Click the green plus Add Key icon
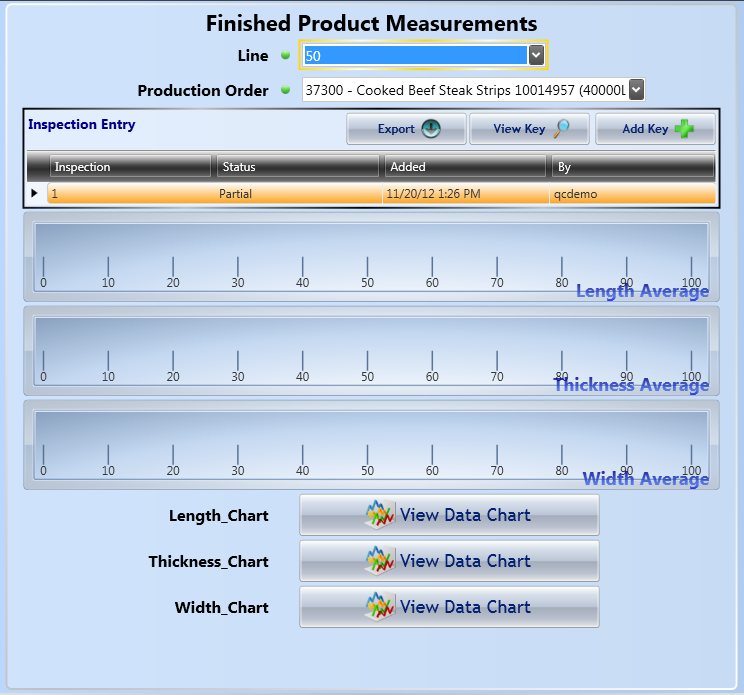The width and height of the screenshot is (744, 695). click(685, 129)
